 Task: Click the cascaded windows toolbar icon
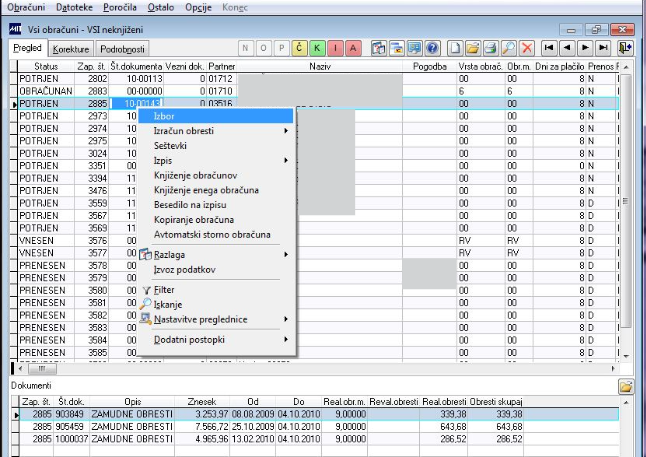coord(396,48)
